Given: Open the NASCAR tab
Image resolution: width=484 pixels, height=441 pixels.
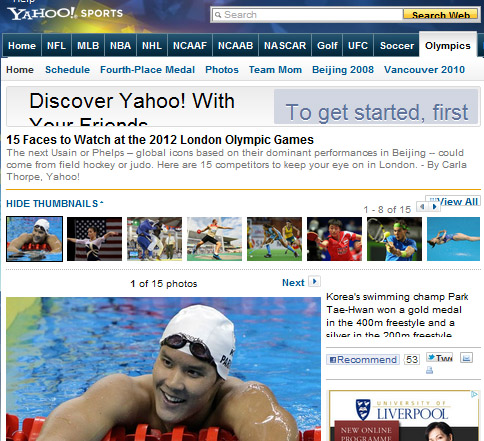Looking at the screenshot, I should (x=285, y=45).
